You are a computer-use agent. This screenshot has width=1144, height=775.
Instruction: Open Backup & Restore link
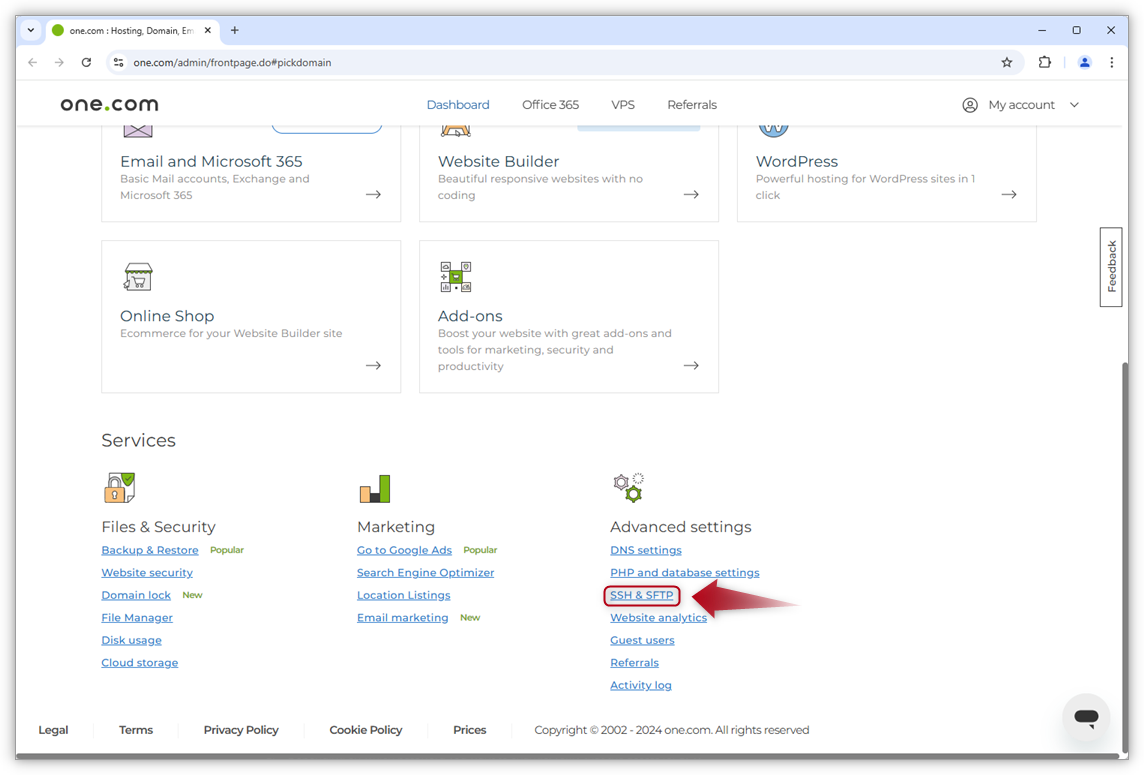[x=150, y=550]
